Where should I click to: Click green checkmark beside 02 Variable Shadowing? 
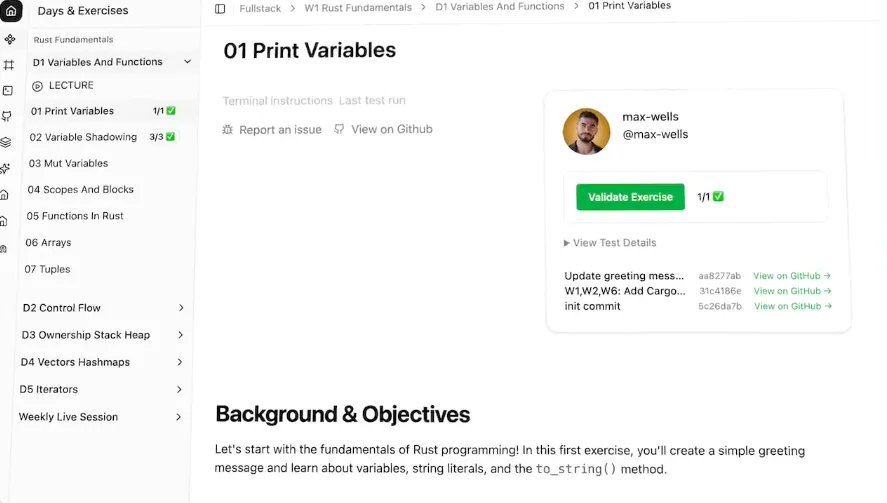tap(170, 137)
